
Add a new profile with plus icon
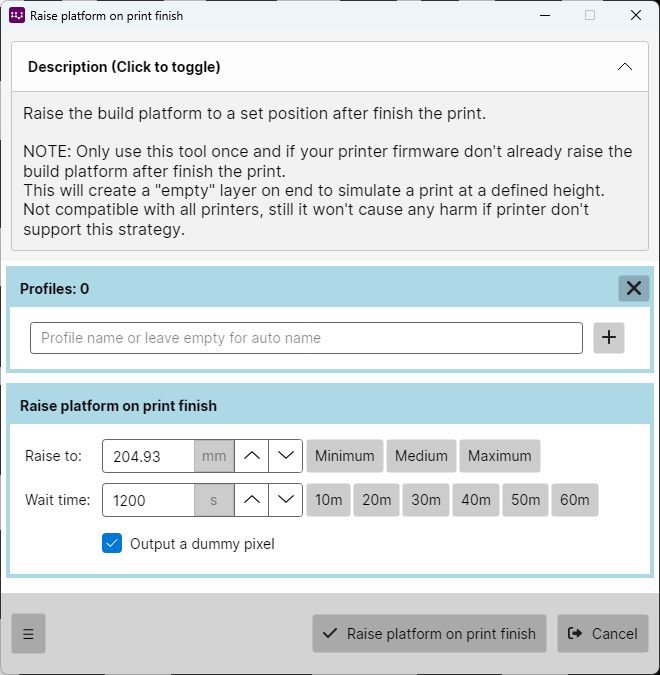coord(609,338)
